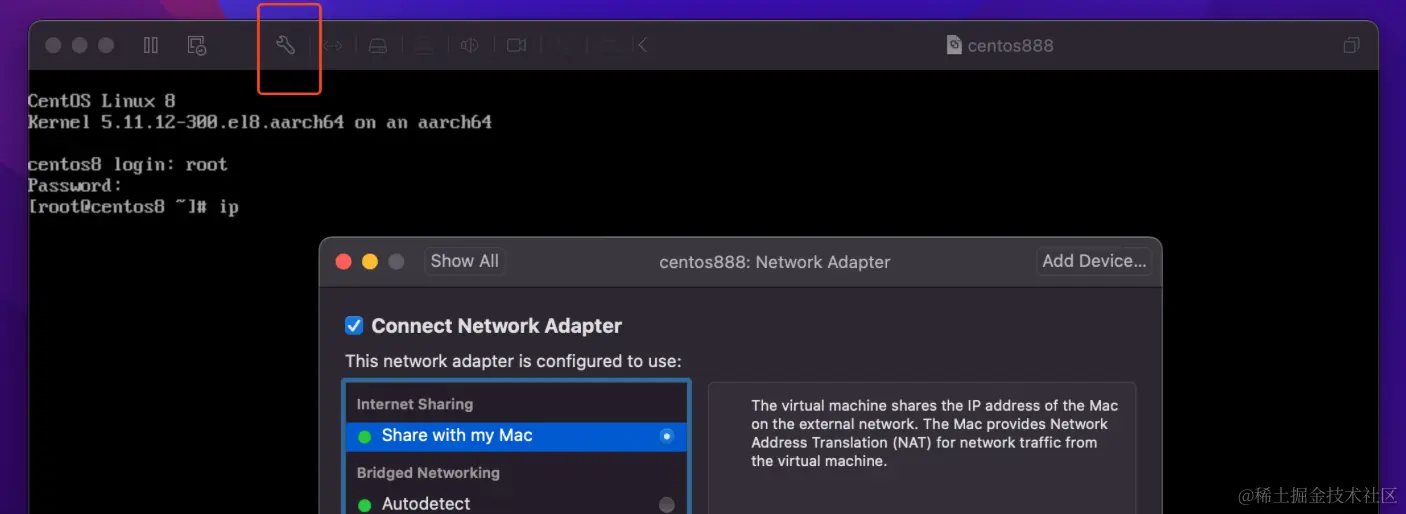
Task: Uncheck Connect Network Adapter checkbox
Action: [354, 325]
